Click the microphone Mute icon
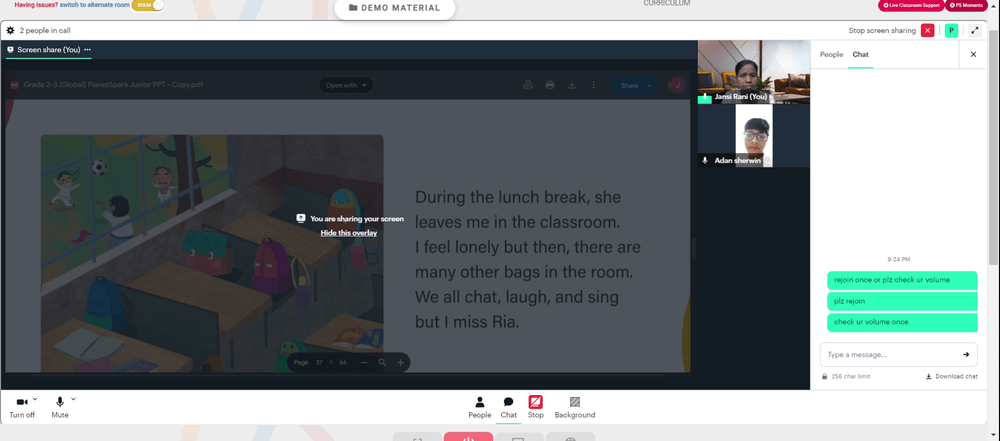 [x=60, y=402]
